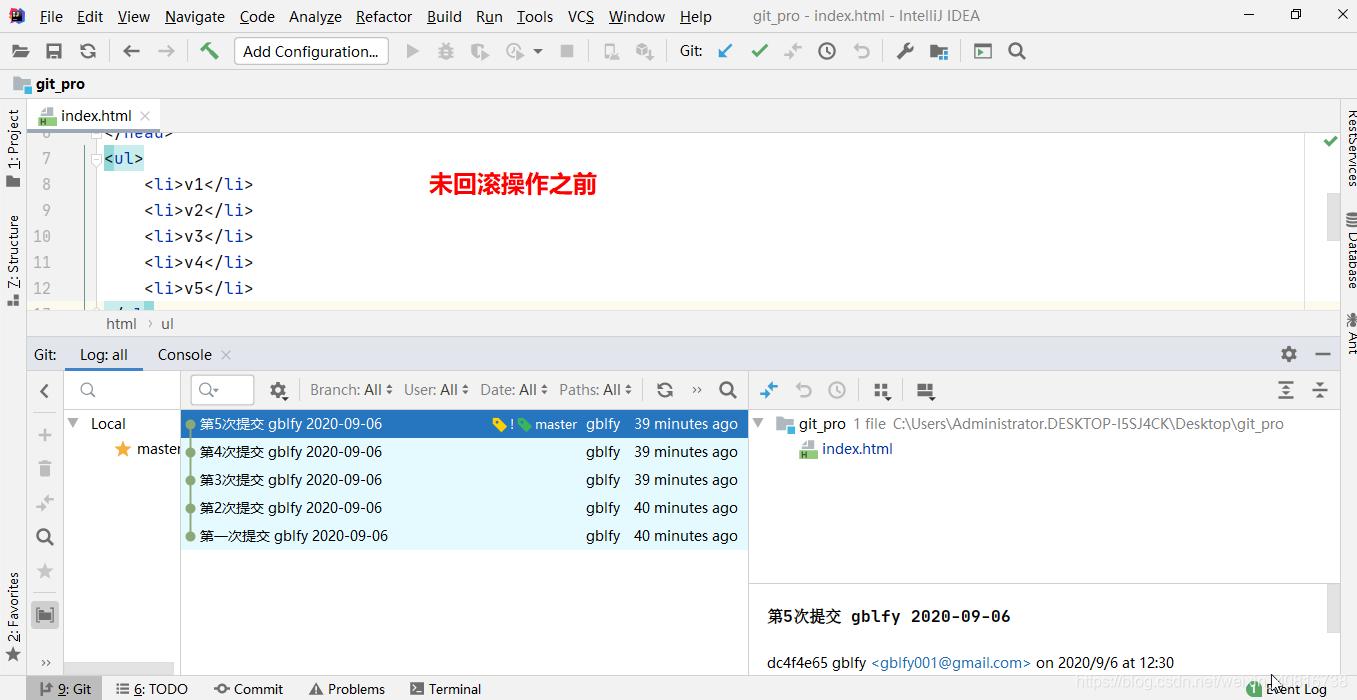Toggle the highlighted group-by-directory button in the Git tool window's left strip

click(x=45, y=615)
